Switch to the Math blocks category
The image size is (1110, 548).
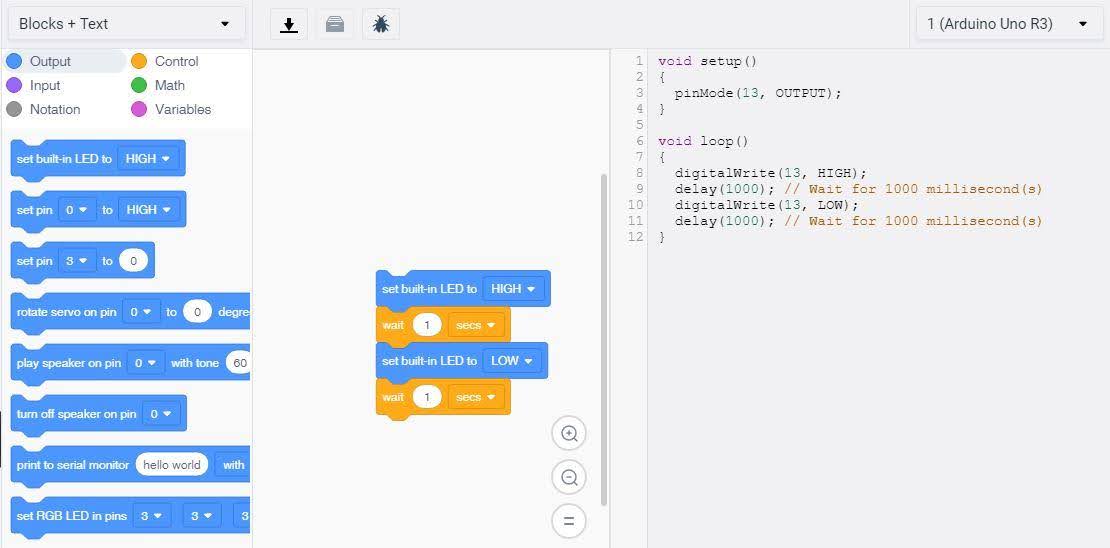tap(159, 86)
